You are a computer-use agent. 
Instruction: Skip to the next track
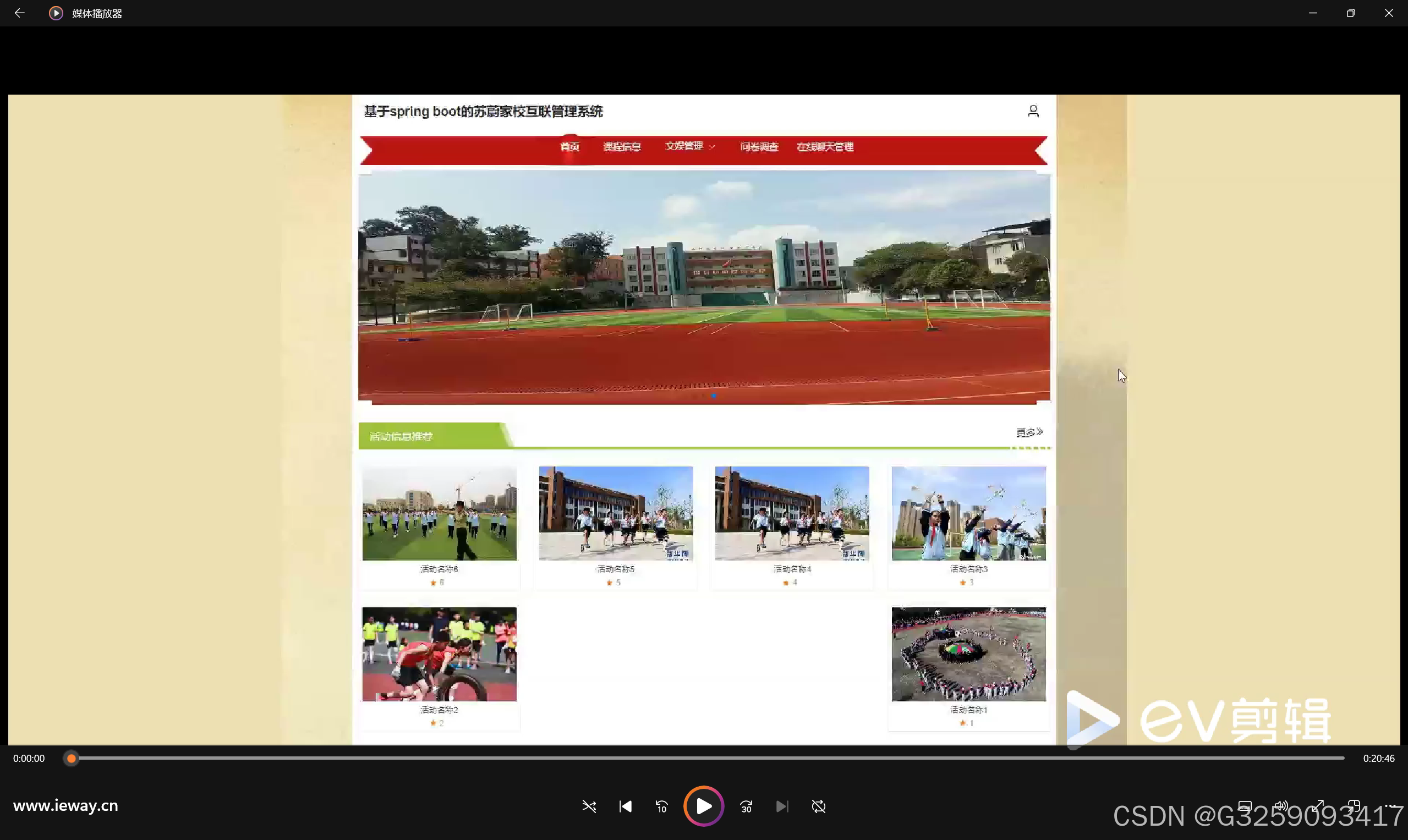[782, 806]
